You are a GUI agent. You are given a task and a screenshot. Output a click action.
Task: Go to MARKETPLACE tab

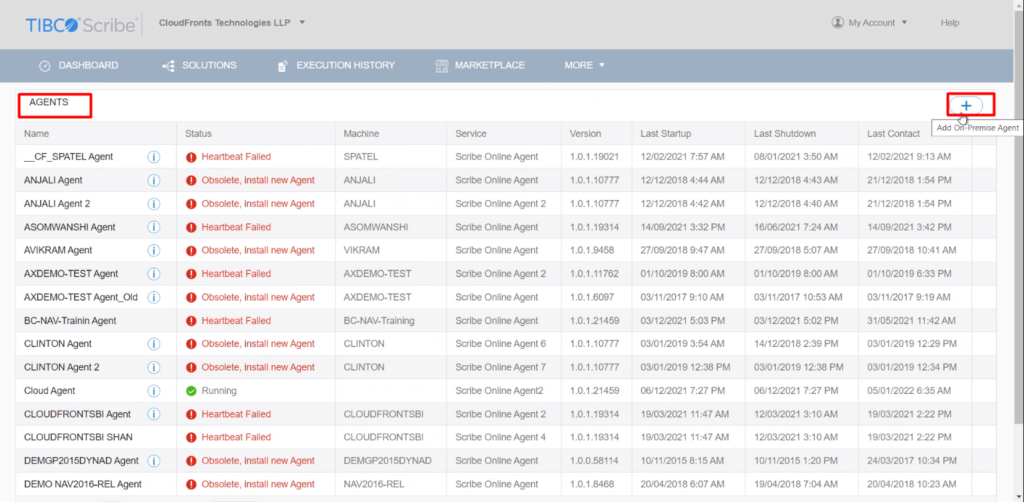[x=490, y=65]
